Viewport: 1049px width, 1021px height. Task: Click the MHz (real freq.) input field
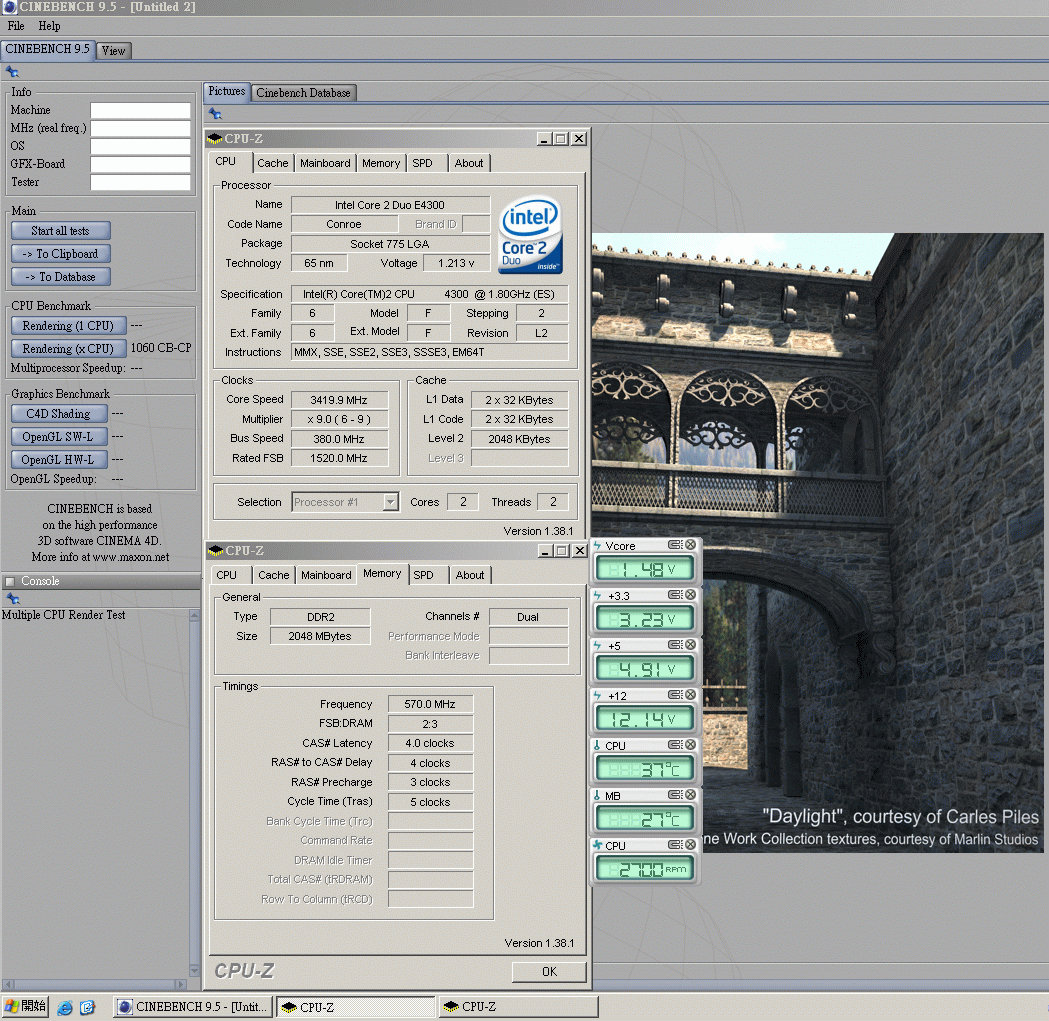[140, 128]
